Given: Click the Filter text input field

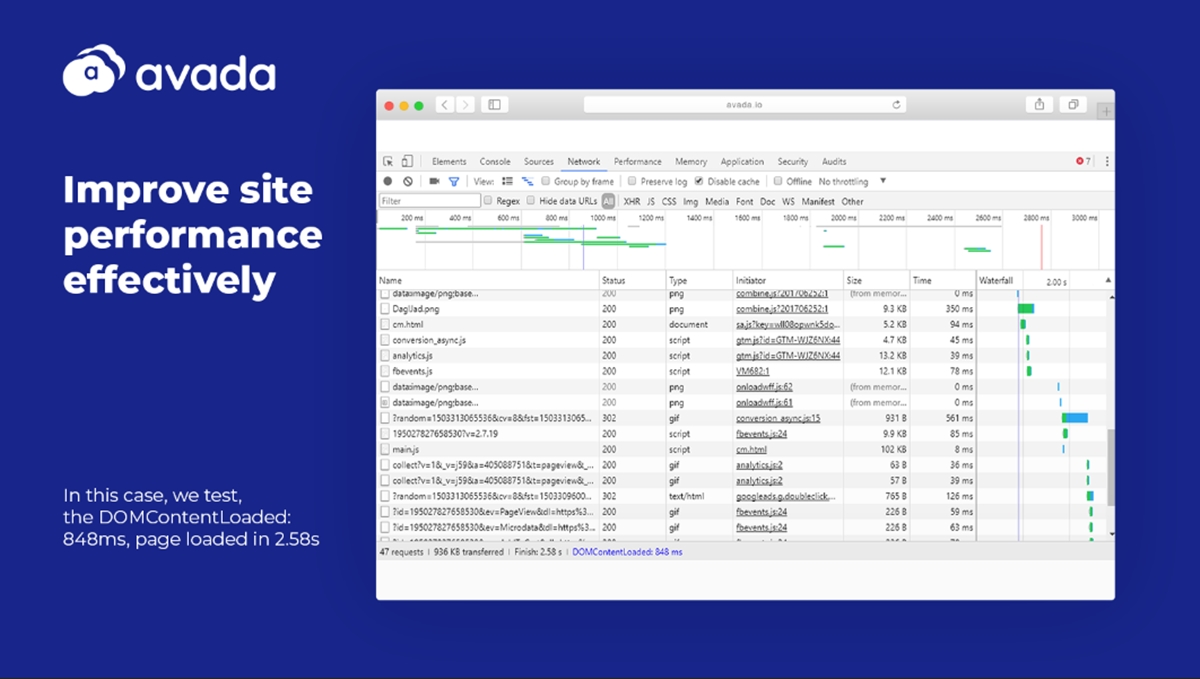Looking at the screenshot, I should (x=430, y=201).
